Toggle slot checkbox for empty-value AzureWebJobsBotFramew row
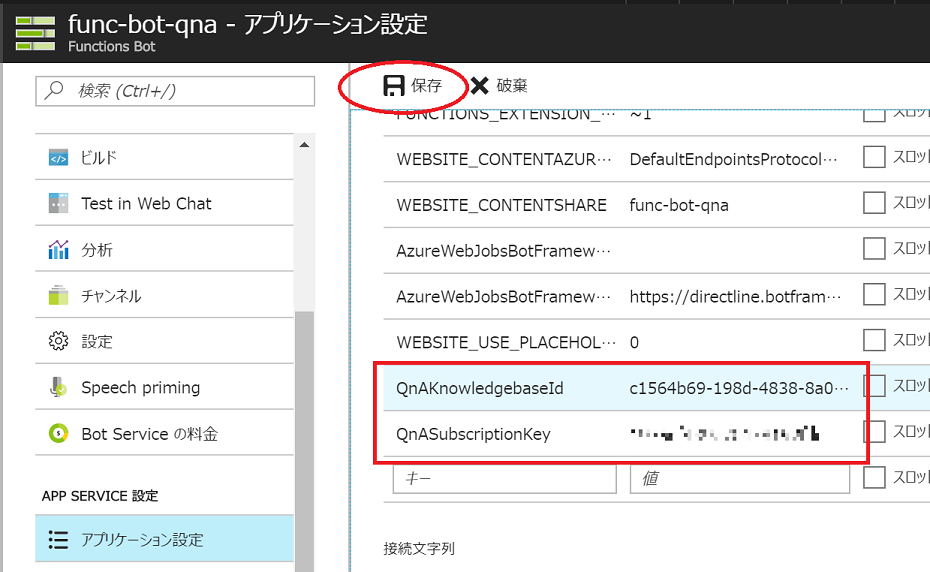Screen dimensions: 930x572 [x=874, y=249]
